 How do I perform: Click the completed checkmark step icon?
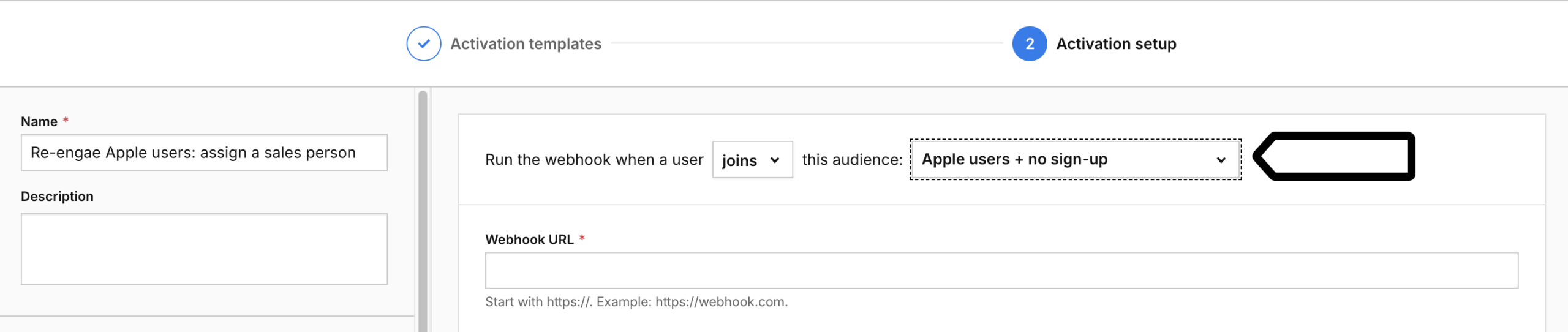pyautogui.click(x=423, y=43)
